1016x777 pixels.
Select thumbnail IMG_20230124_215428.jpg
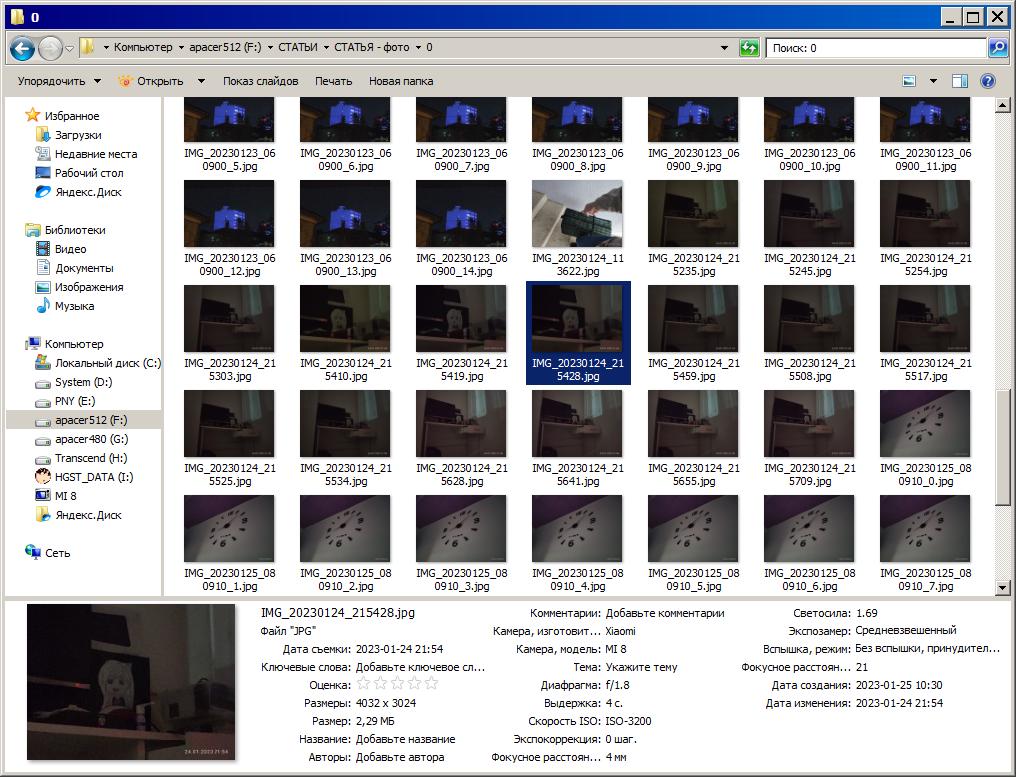(x=577, y=319)
